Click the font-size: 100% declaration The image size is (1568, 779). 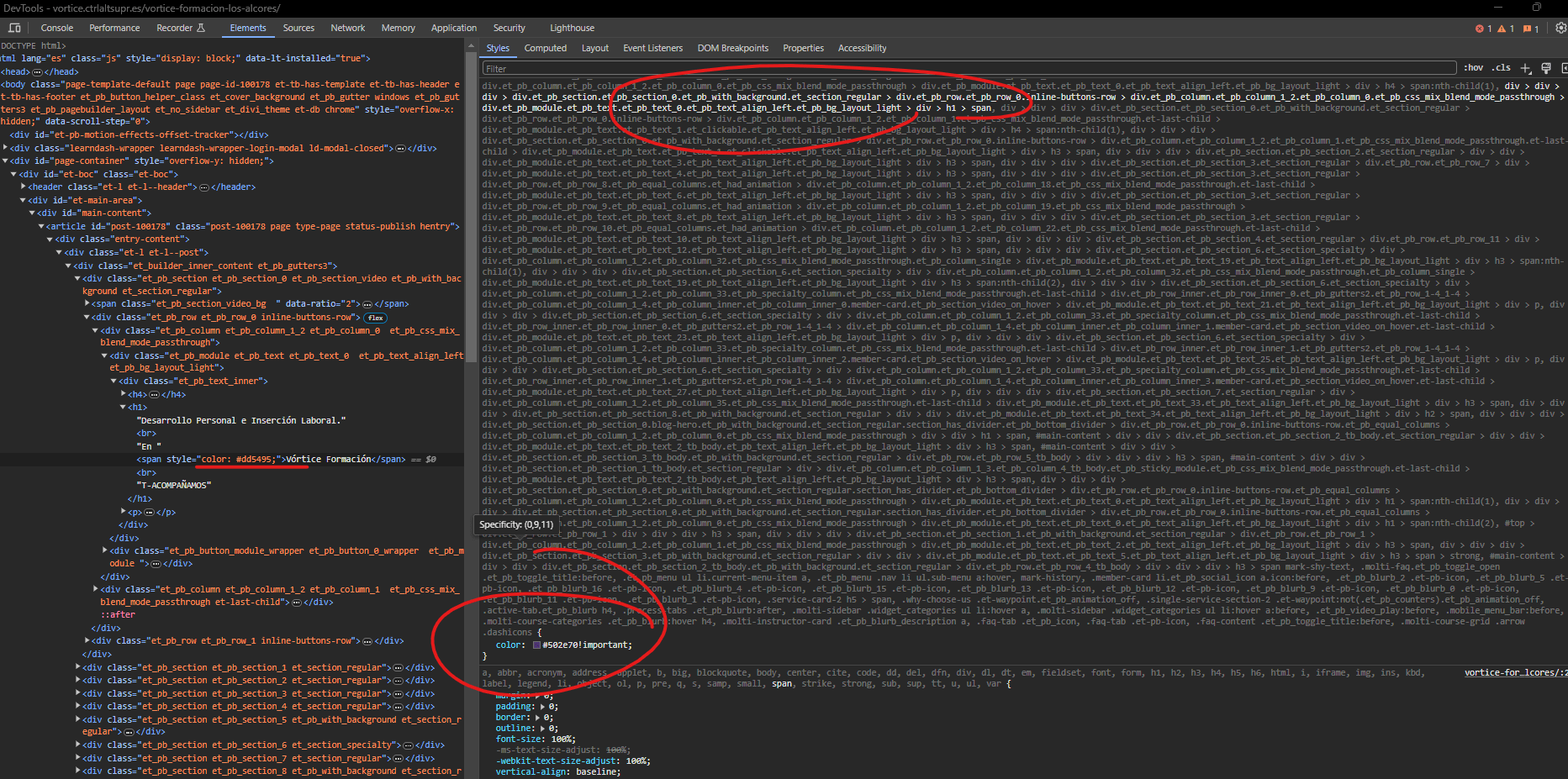point(536,740)
